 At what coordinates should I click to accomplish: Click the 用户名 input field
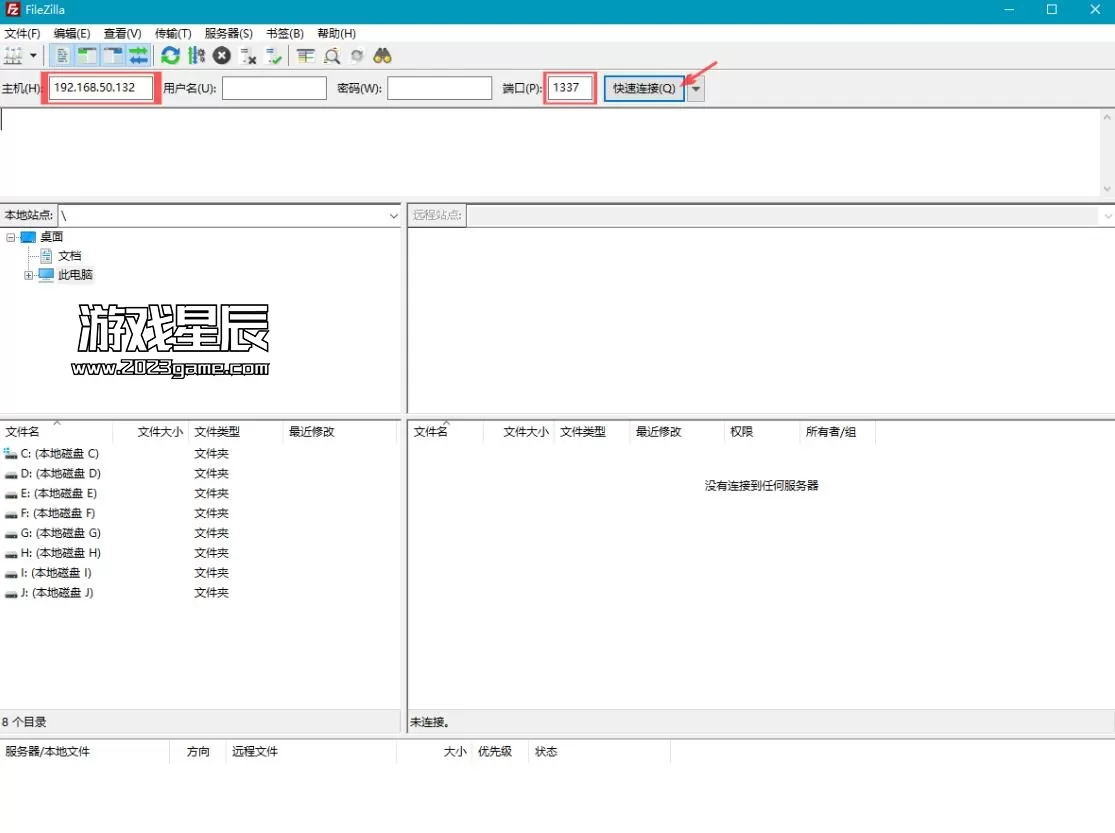[x=274, y=88]
